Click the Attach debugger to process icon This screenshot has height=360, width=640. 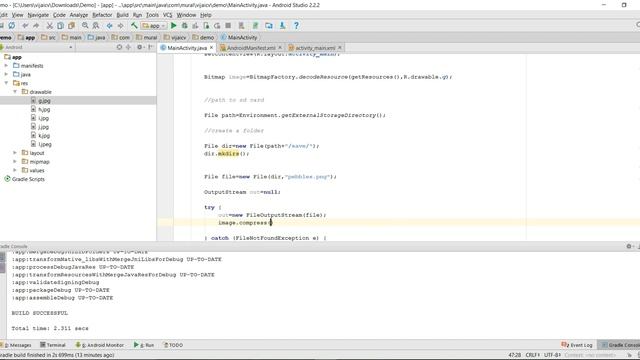coord(206,25)
